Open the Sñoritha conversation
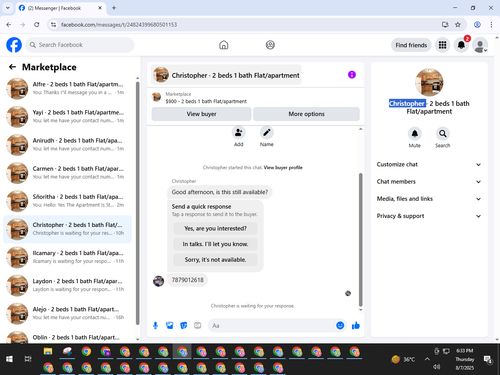This screenshot has height=375, width=500. coord(68,201)
